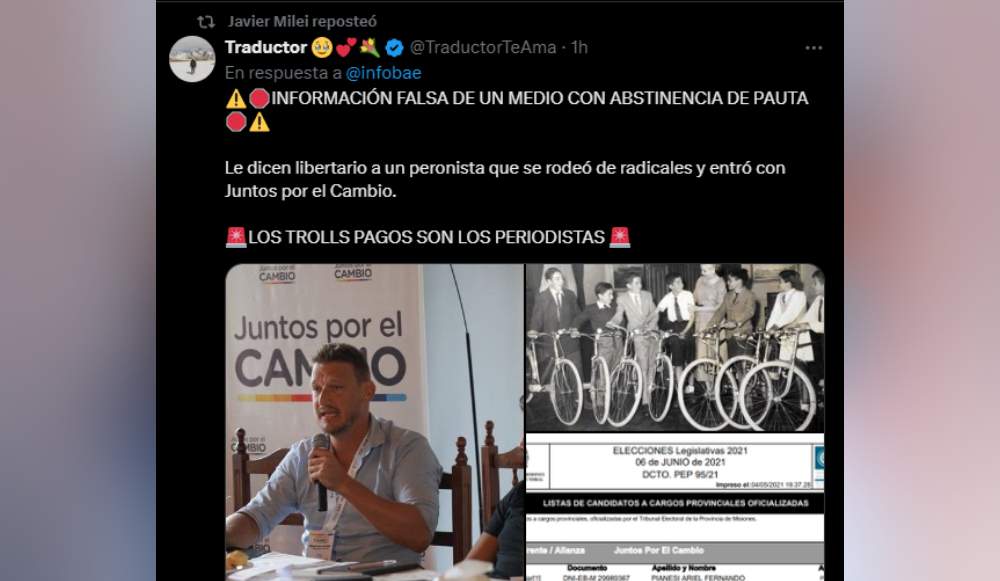
Task: Click the smiling tear emoji after Traductor
Action: click(x=322, y=47)
